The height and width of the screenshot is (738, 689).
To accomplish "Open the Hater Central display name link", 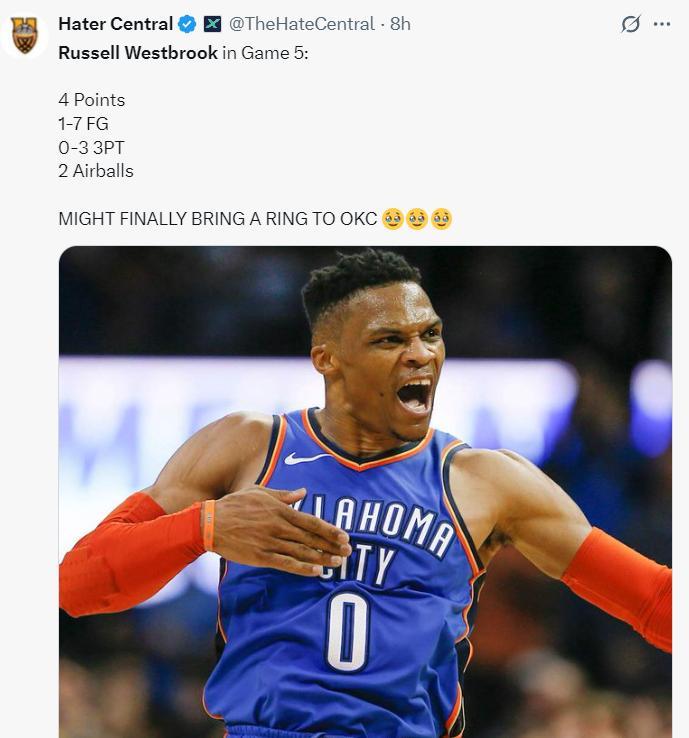I will [x=115, y=24].
